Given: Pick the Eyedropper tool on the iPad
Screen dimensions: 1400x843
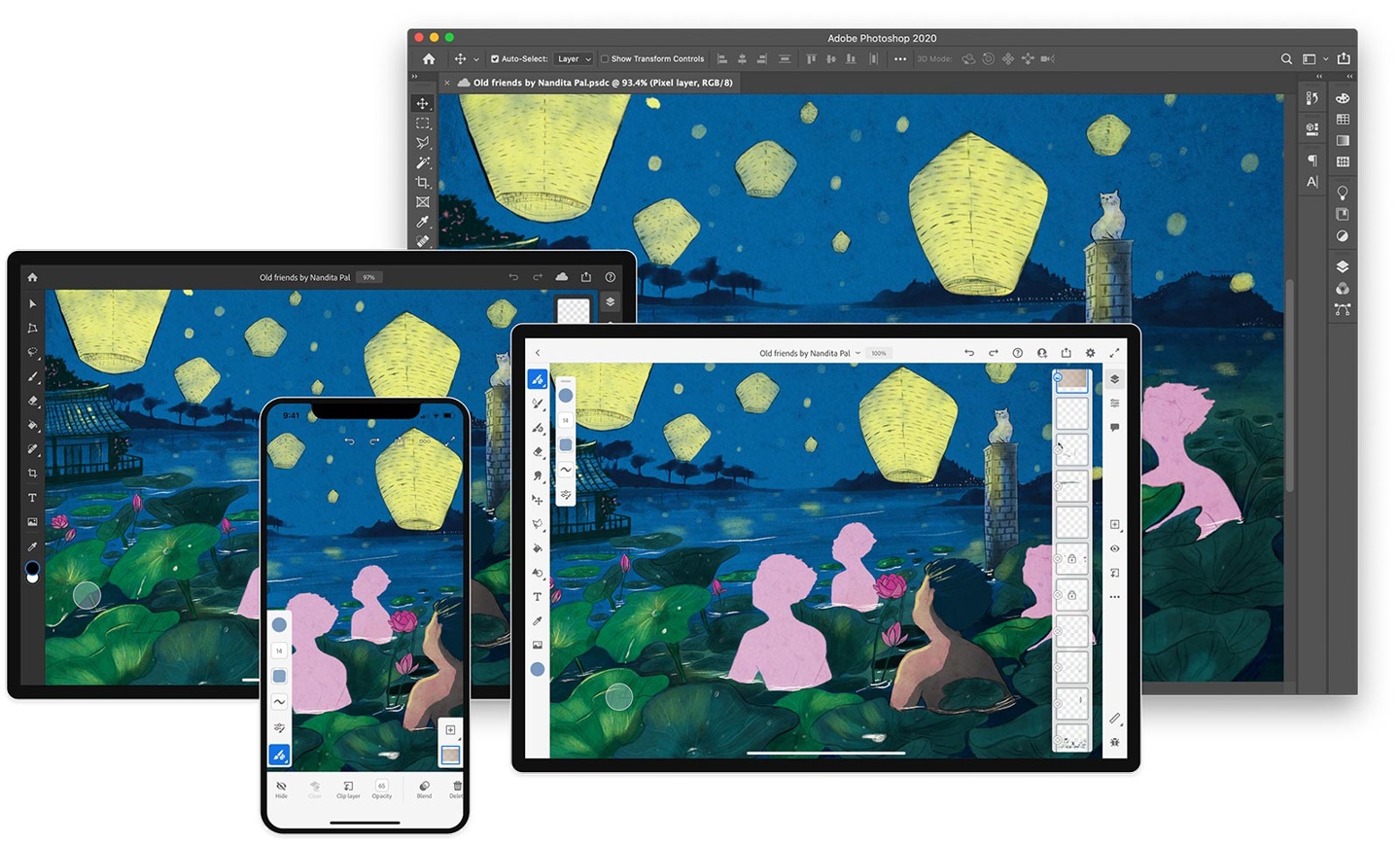Looking at the screenshot, I should (x=538, y=620).
